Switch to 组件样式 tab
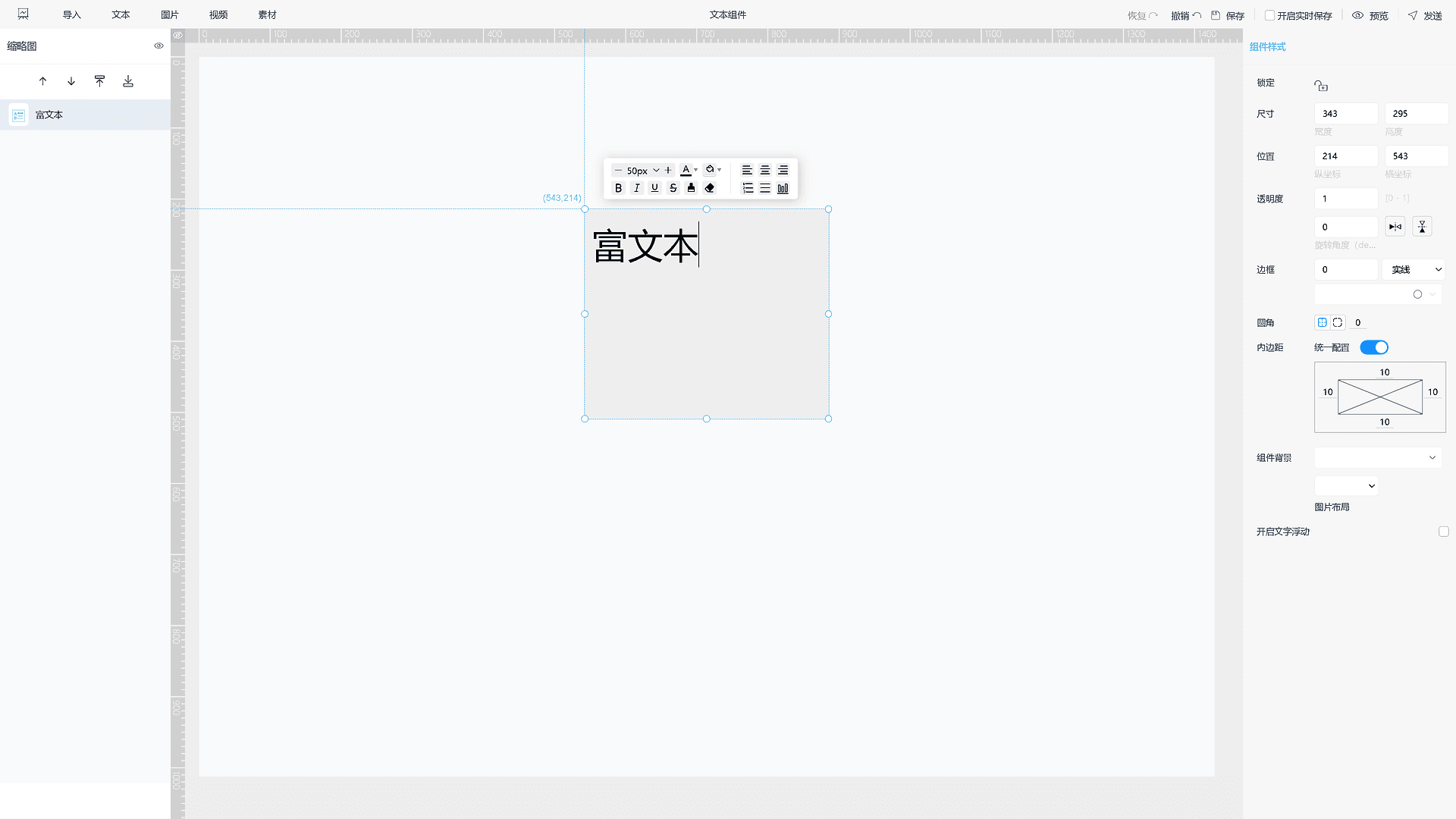Viewport: 1456px width, 819px height. click(1267, 47)
